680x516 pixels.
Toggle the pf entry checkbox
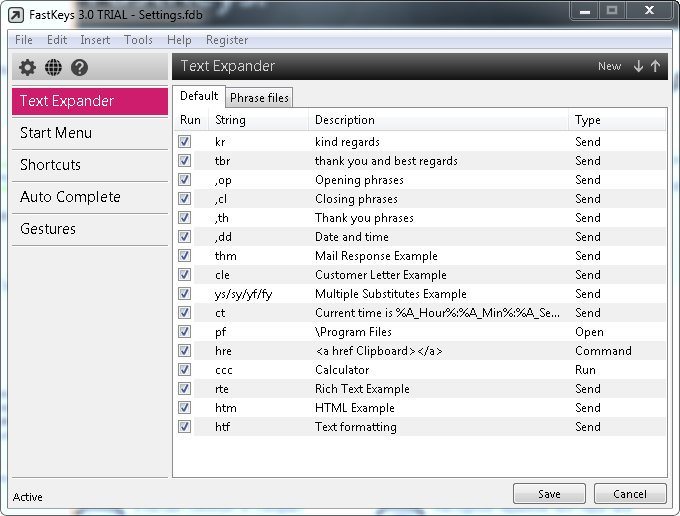pyautogui.click(x=184, y=332)
